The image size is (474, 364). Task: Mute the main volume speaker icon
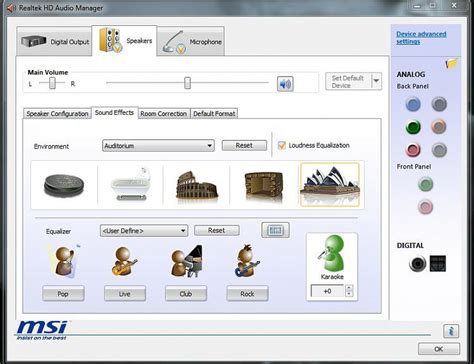[285, 84]
